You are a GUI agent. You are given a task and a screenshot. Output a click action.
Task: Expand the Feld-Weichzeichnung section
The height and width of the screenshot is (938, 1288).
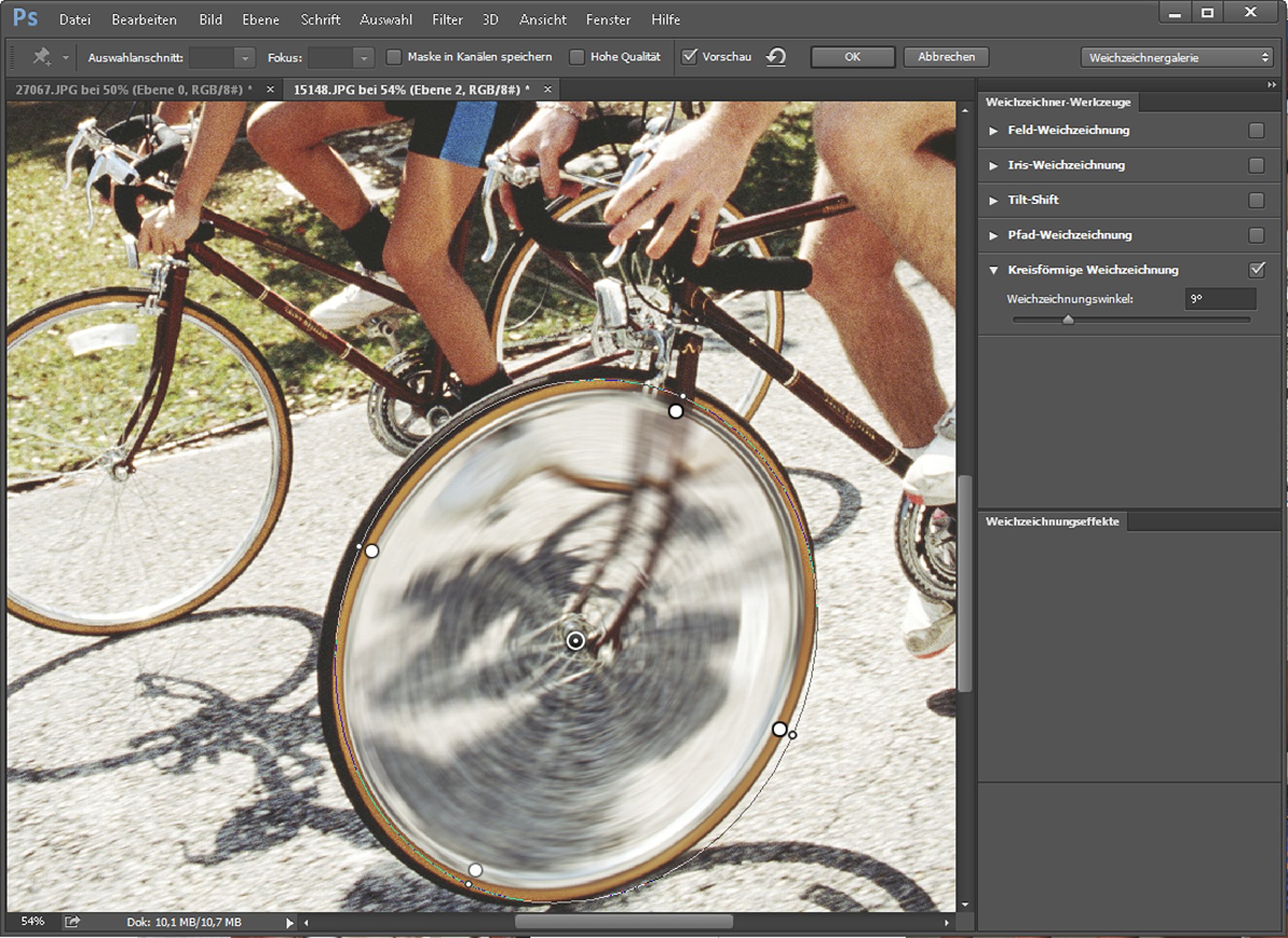point(993,131)
